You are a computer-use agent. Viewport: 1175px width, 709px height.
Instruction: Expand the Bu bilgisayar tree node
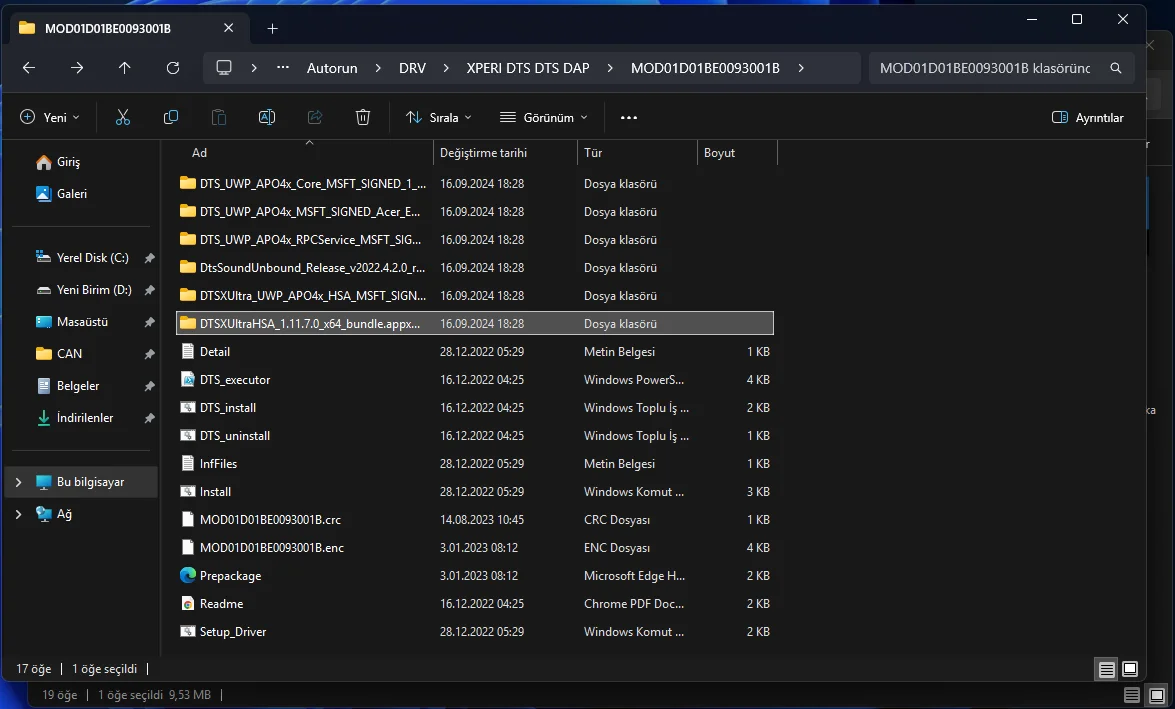click(x=18, y=482)
